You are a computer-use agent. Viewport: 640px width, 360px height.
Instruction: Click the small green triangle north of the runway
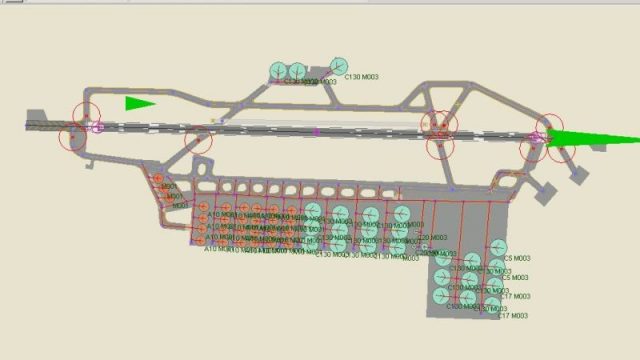point(138,103)
